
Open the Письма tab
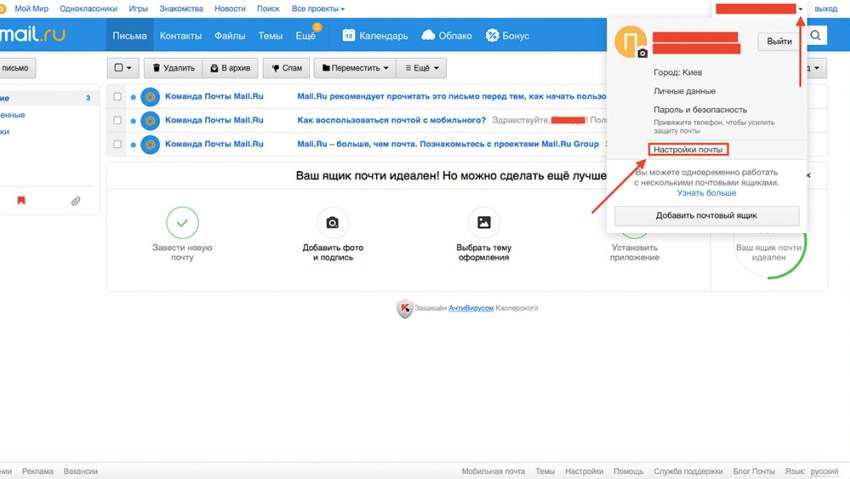pos(130,35)
